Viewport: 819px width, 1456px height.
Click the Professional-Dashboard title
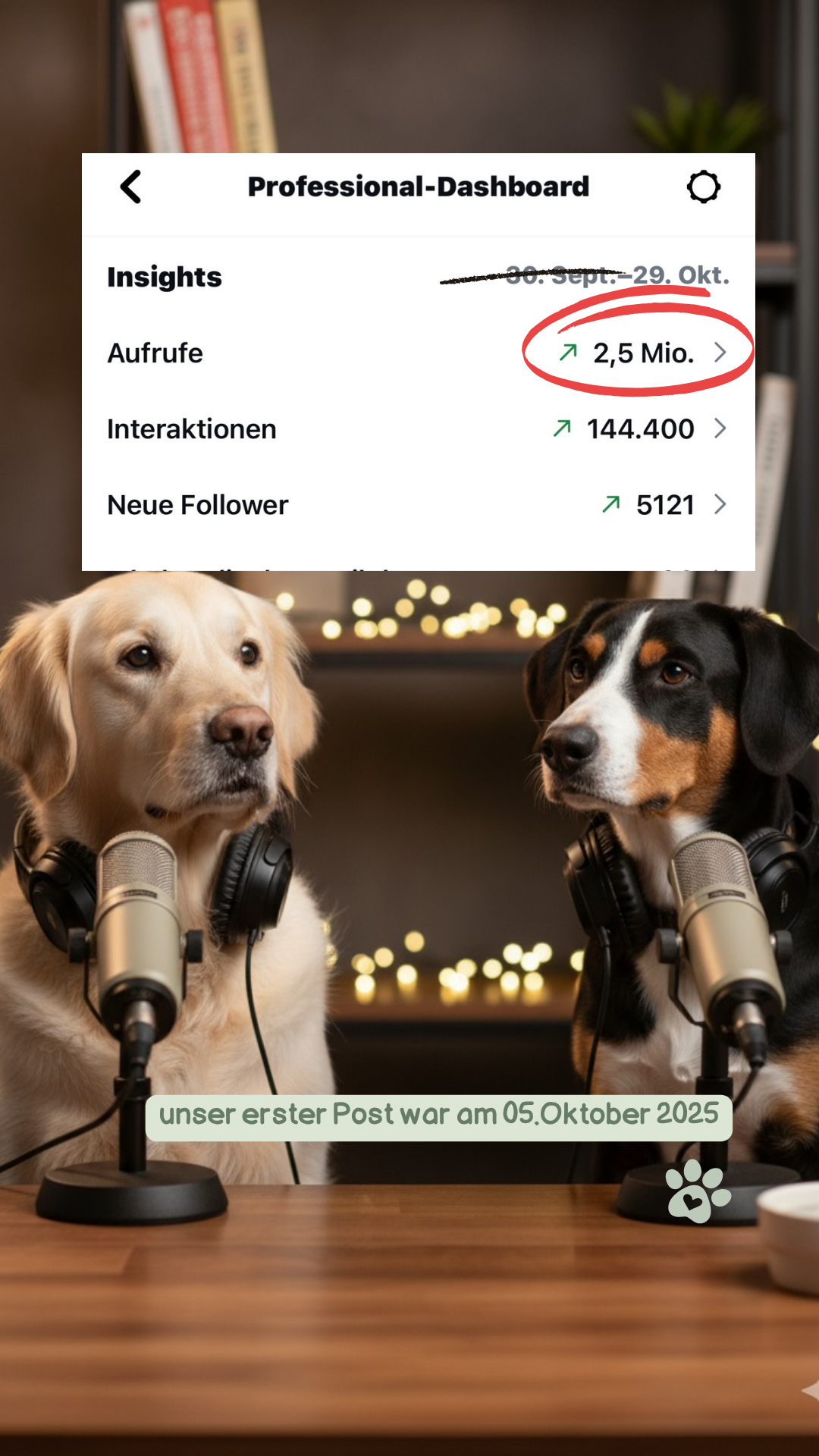[x=419, y=187]
